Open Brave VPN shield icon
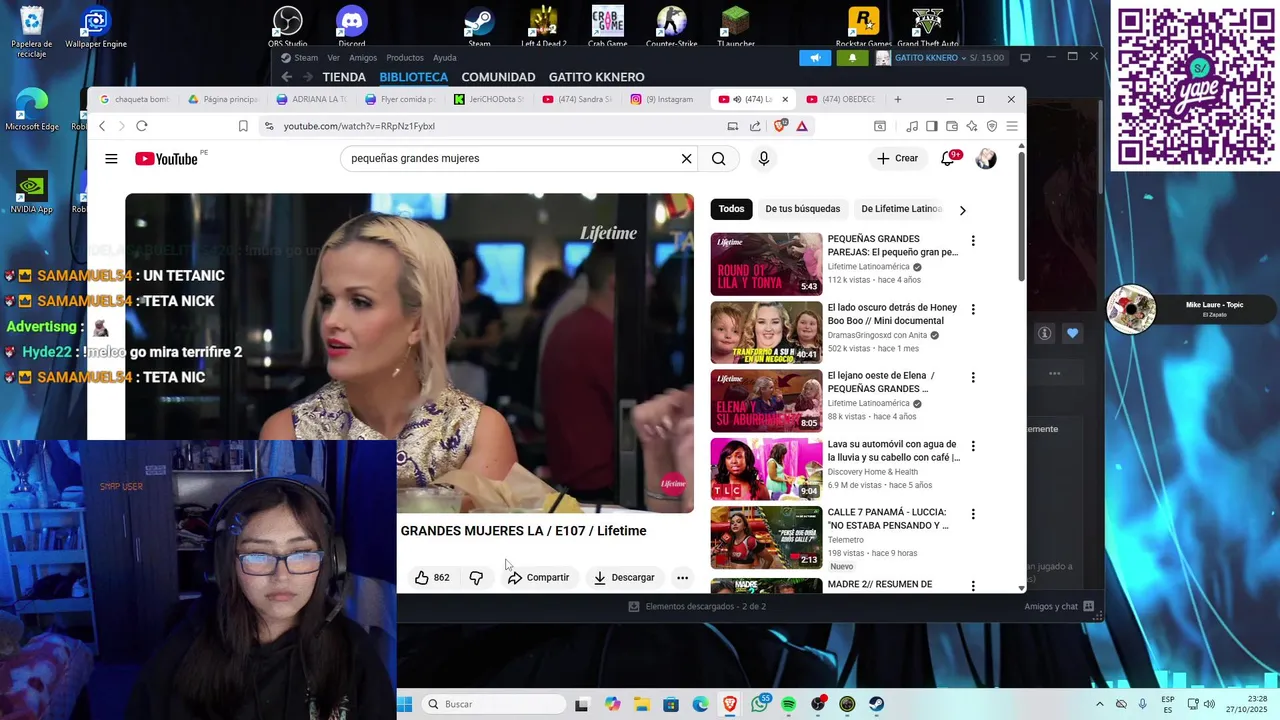The width and height of the screenshot is (1280, 720). [x=992, y=126]
